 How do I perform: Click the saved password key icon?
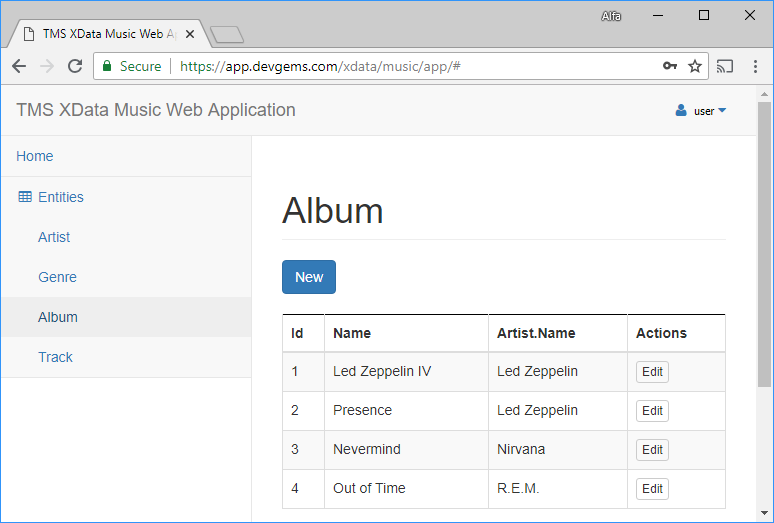(x=670, y=66)
